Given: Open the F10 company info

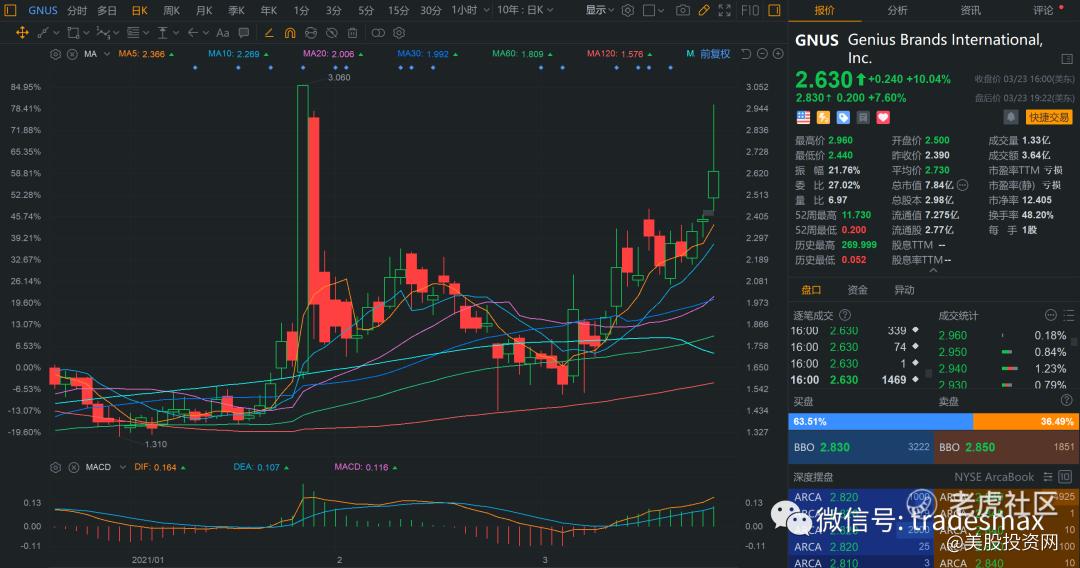Looking at the screenshot, I should 750,10.
